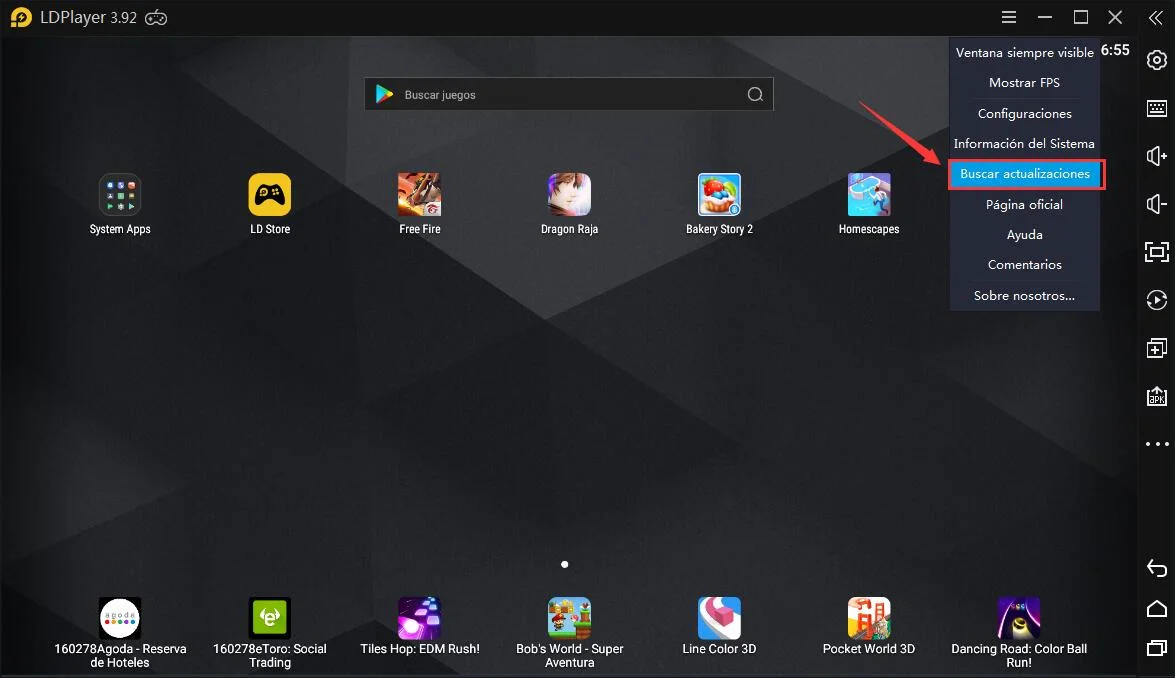Viewport: 1175px width, 678px height.
Task: Open the System Apps folder
Action: point(120,195)
